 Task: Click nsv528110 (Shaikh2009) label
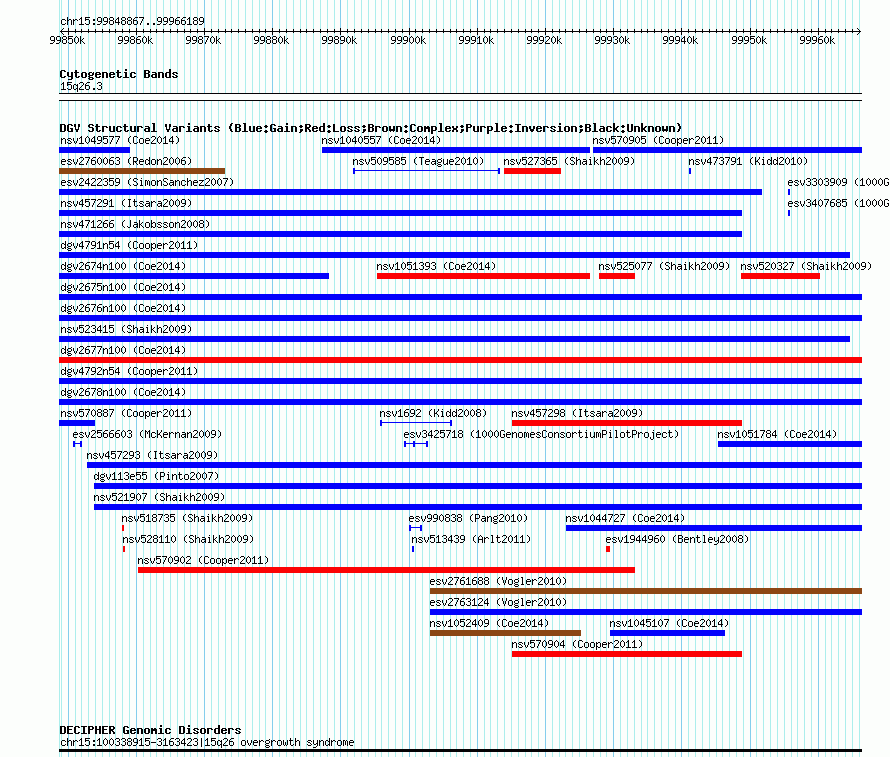tap(188, 539)
